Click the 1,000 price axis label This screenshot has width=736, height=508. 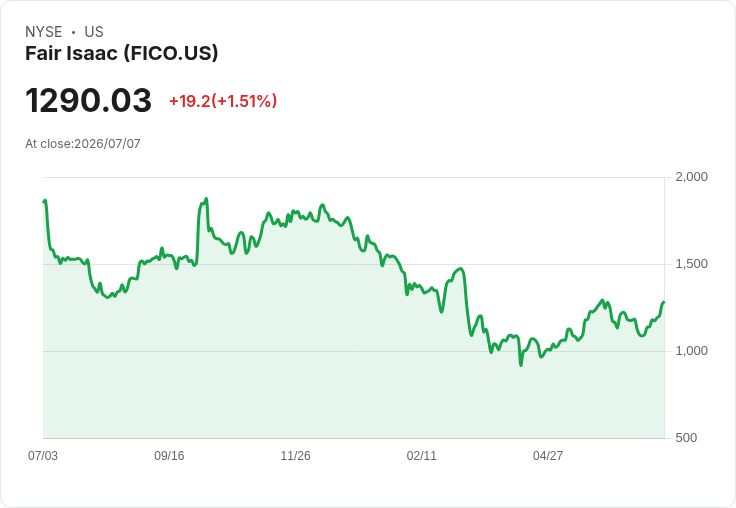(691, 351)
